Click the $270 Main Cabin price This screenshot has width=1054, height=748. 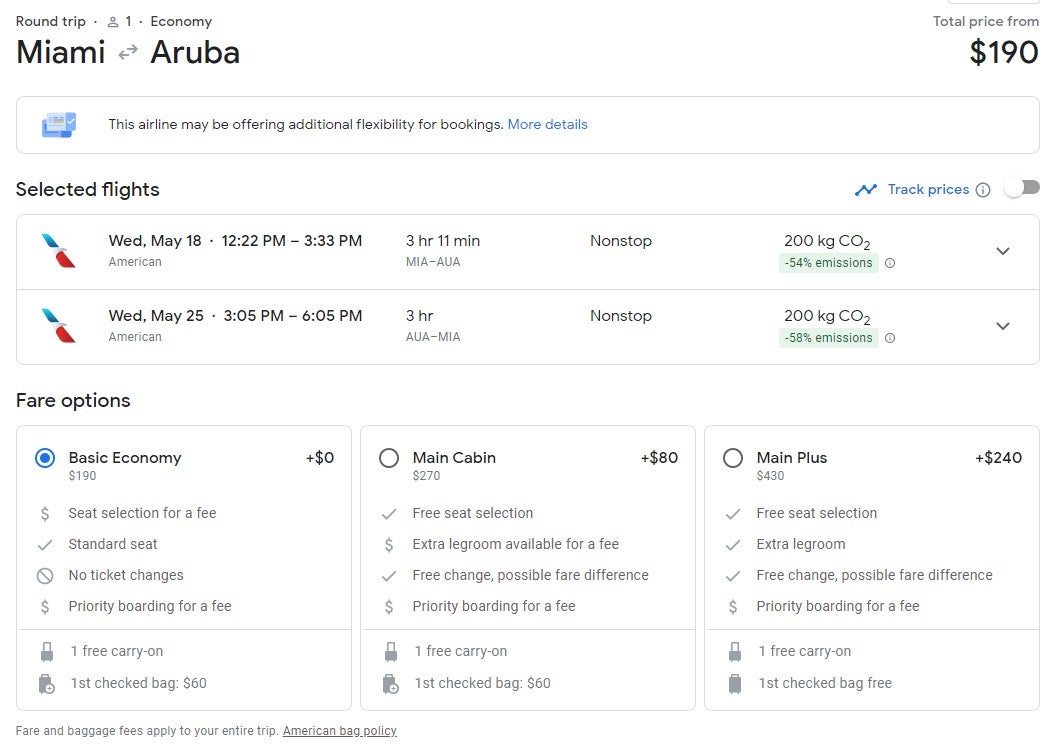(x=426, y=476)
